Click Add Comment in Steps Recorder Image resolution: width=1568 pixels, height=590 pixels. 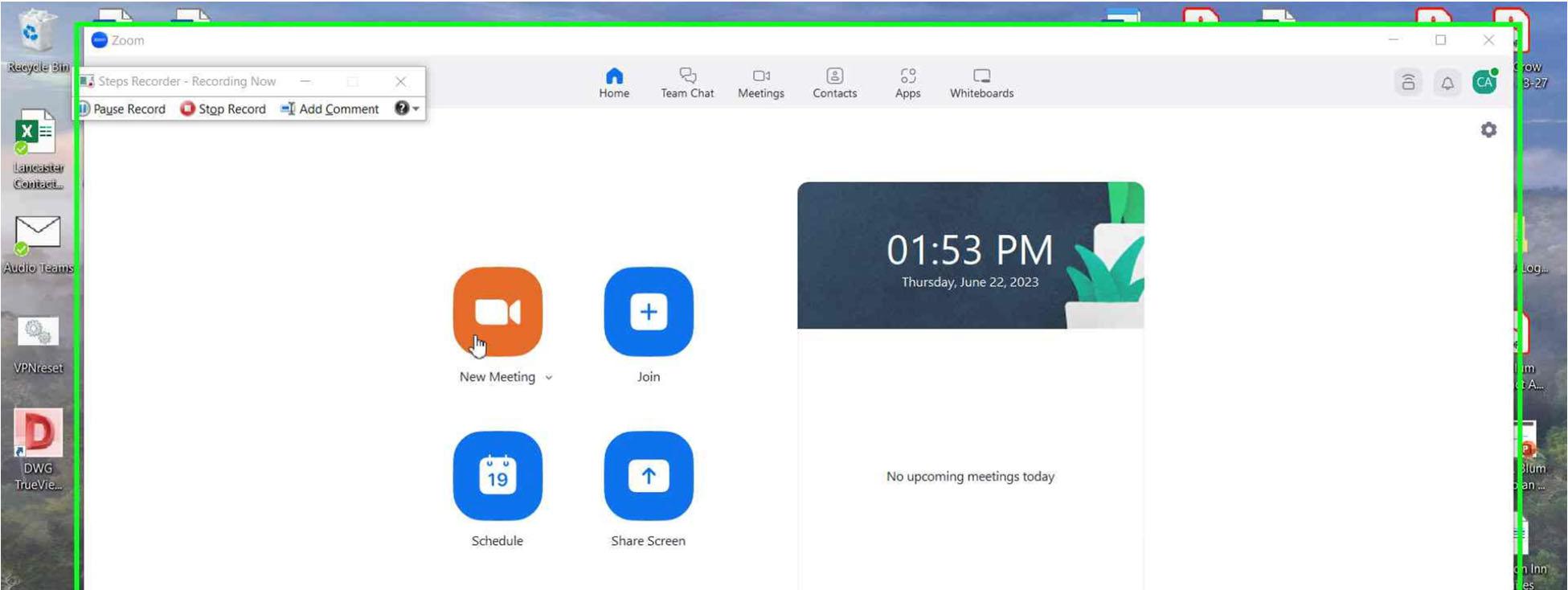[330, 109]
